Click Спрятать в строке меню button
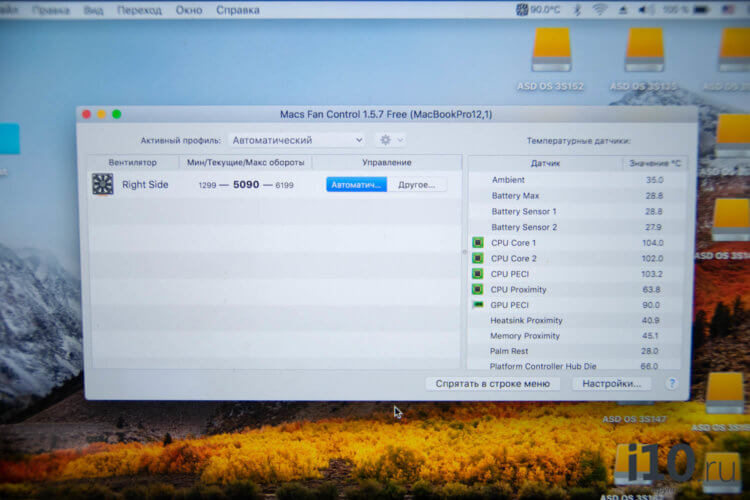The width and height of the screenshot is (750, 500). tap(493, 384)
